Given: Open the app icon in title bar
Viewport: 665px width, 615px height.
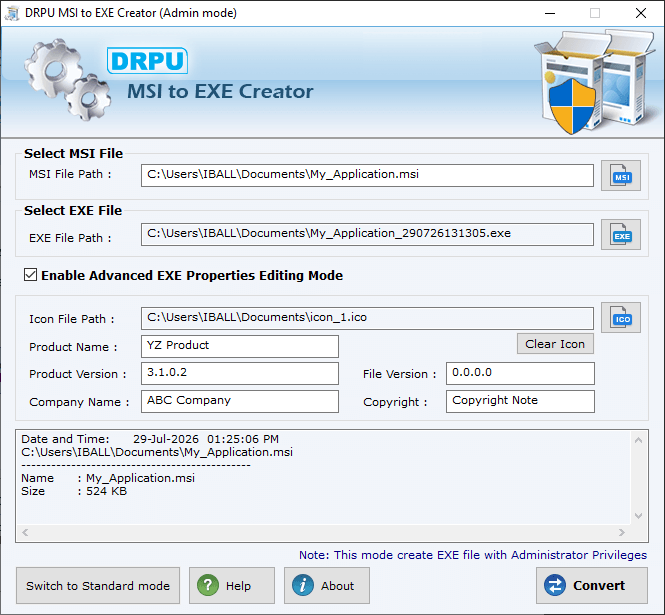Looking at the screenshot, I should 12,13.
